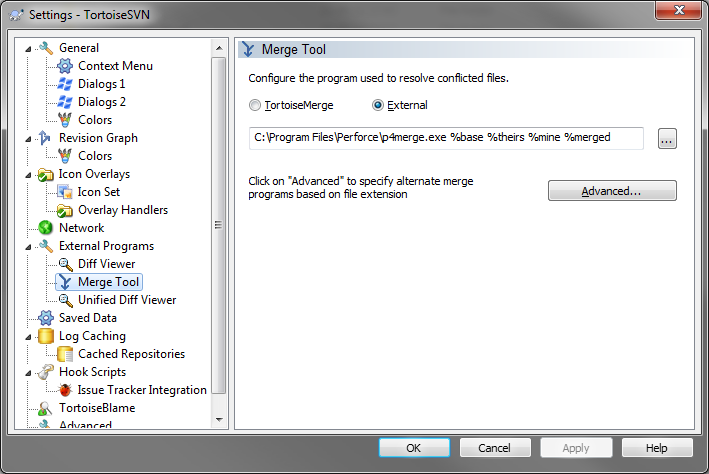Click the external merge tool path field
Viewport: 709px width, 474px height.
[x=446, y=138]
